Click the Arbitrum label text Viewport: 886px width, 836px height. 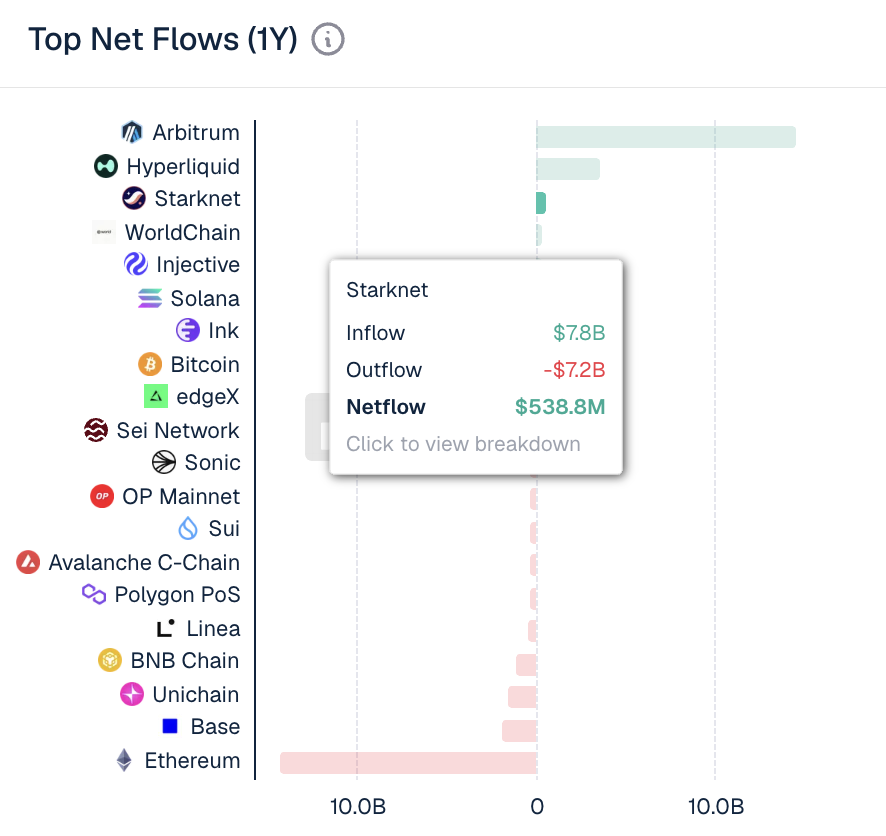196,133
